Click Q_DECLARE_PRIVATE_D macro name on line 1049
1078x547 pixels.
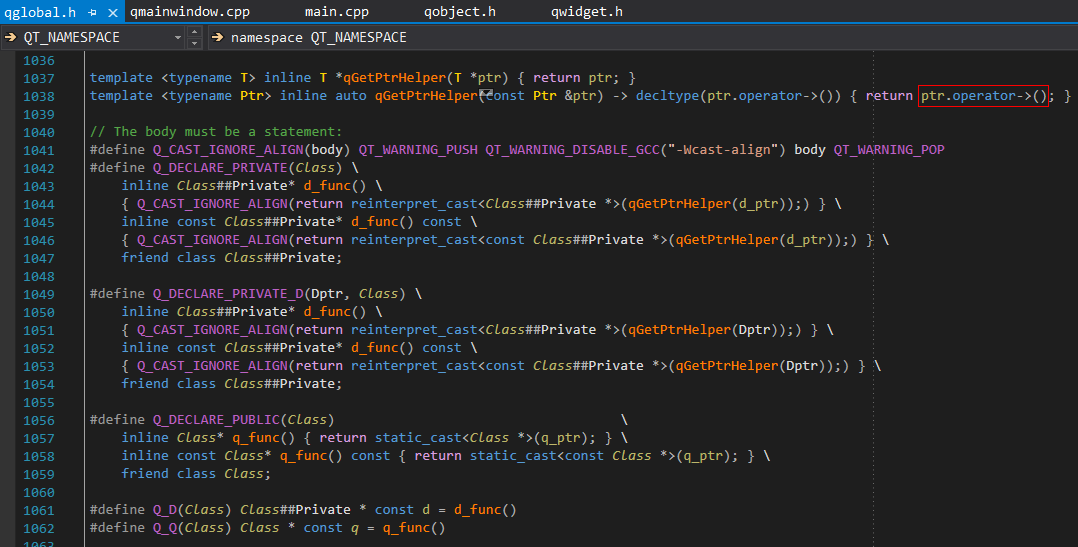coord(228,293)
